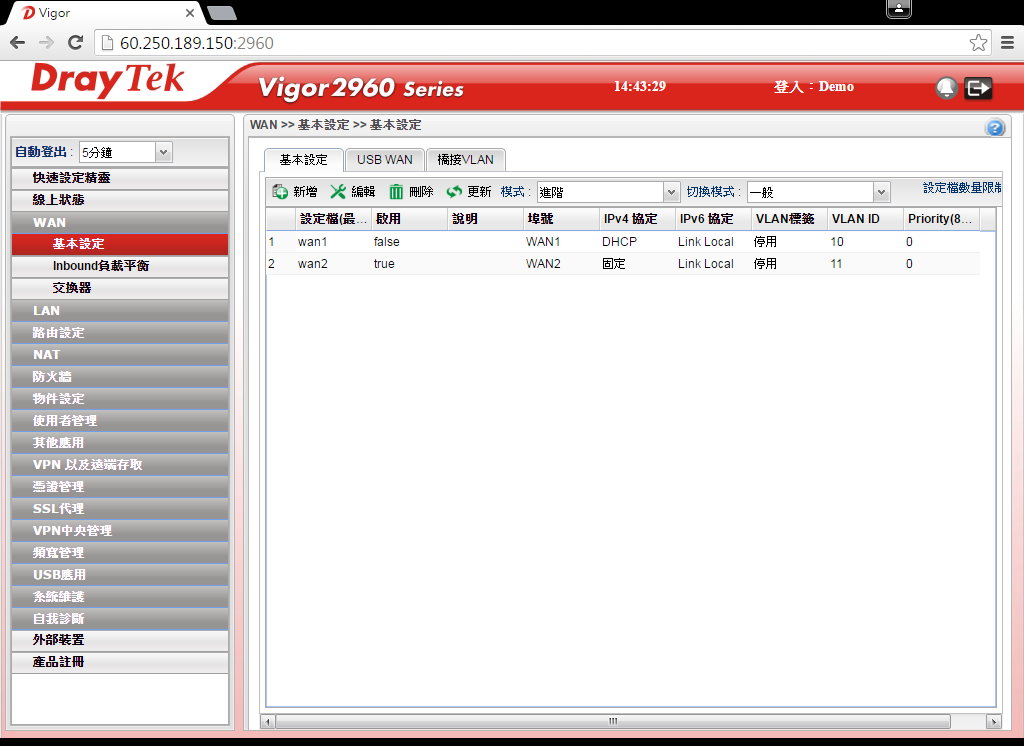This screenshot has height=746, width=1024.
Task: Click the horizontal scrollbar thumb
Action: (x=613, y=722)
